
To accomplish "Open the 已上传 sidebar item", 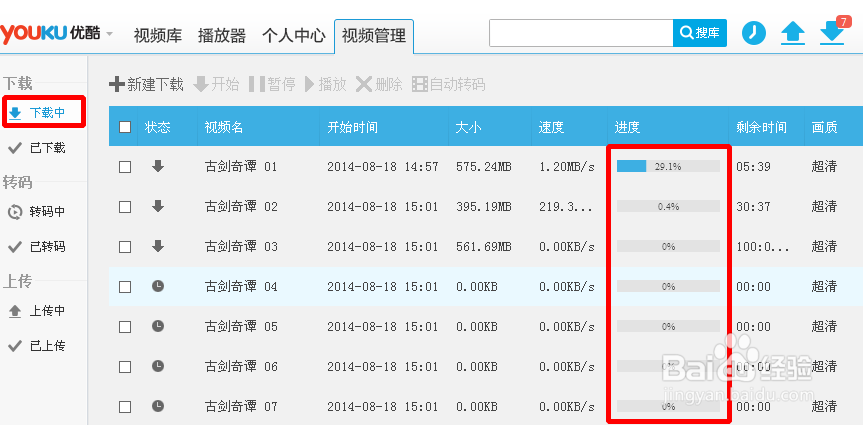I will [37, 346].
